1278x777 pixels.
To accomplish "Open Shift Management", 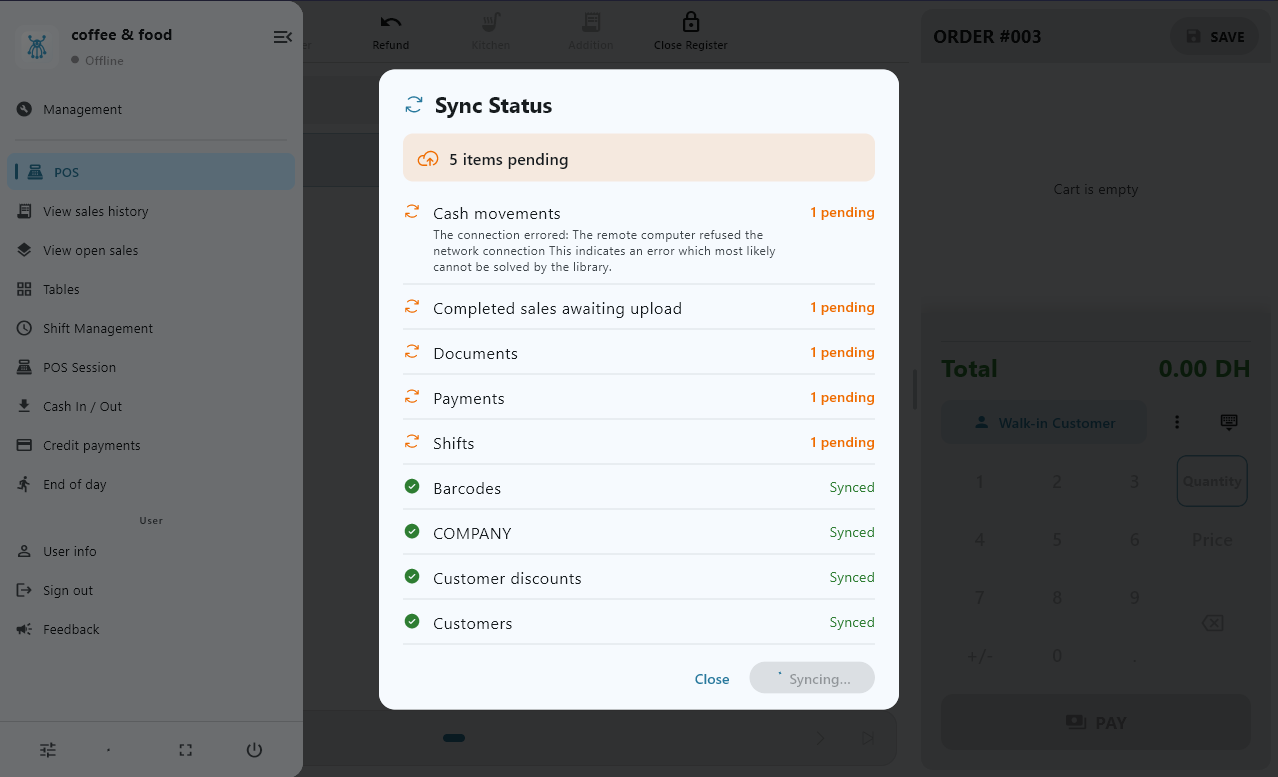I will coord(151,328).
